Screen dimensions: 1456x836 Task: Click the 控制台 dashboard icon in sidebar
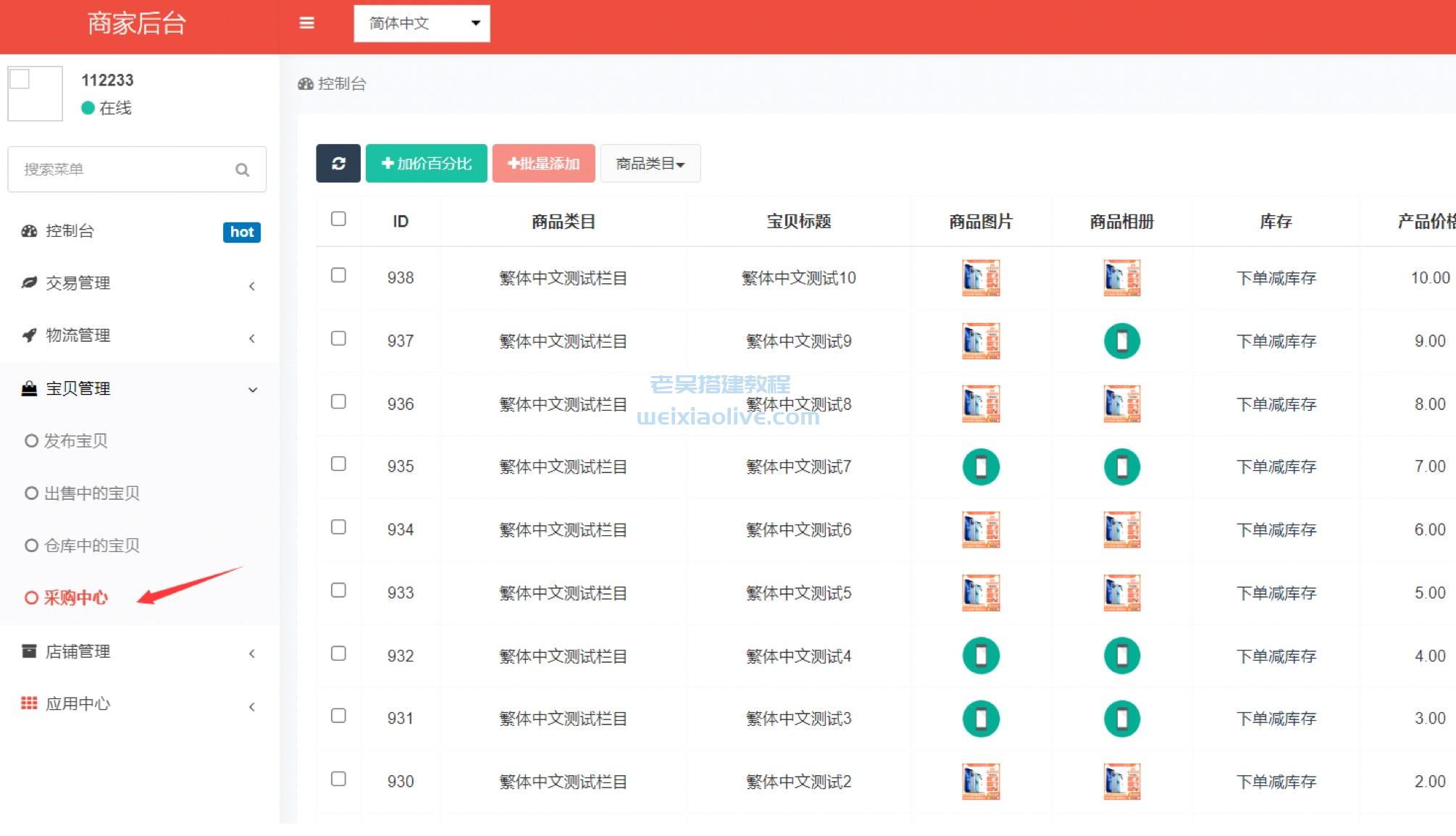coord(29,231)
